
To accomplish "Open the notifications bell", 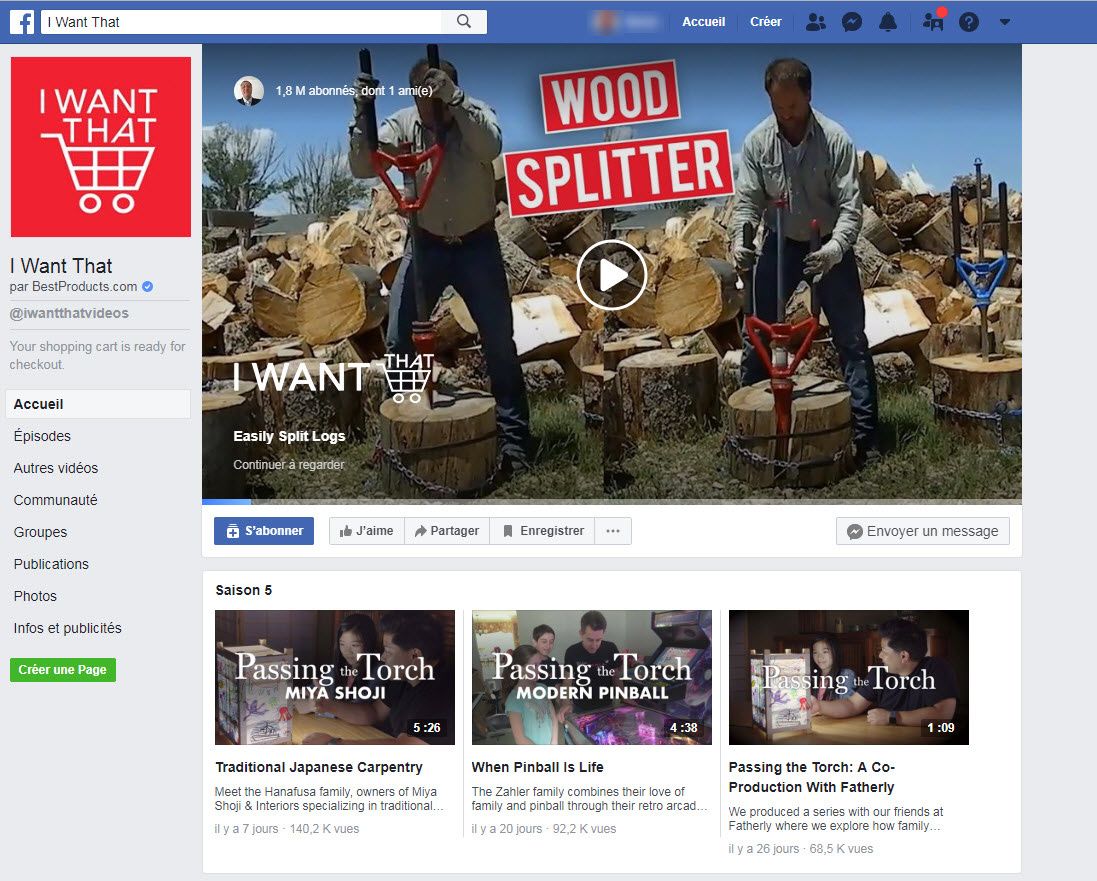I will coord(888,22).
